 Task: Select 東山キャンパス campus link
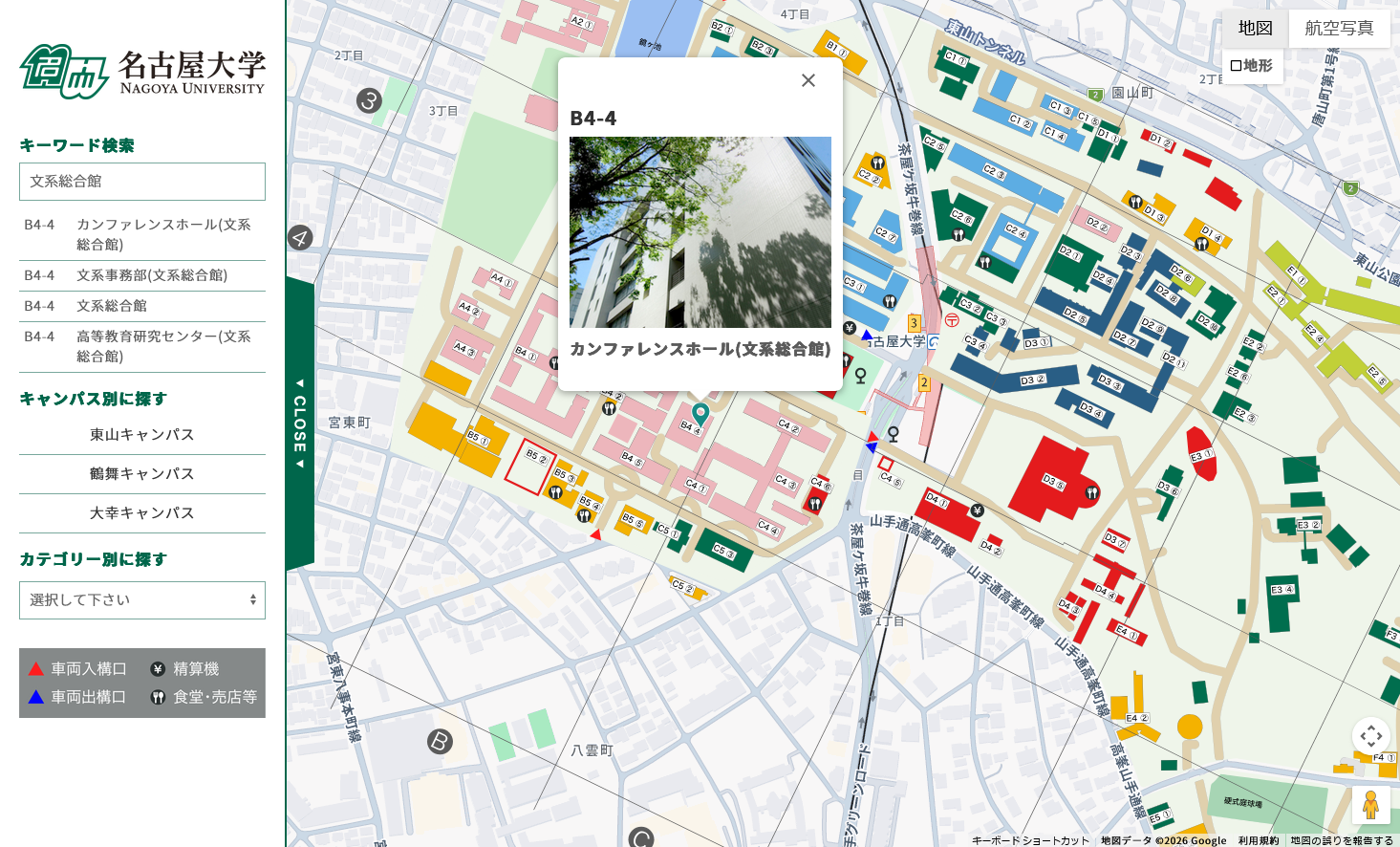pos(142,435)
